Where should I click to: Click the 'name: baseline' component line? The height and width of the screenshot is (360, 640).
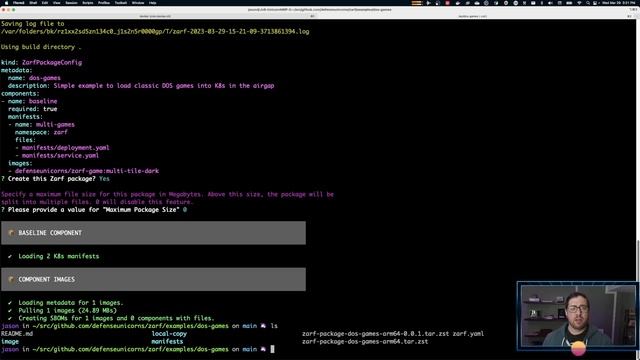[x=29, y=101]
